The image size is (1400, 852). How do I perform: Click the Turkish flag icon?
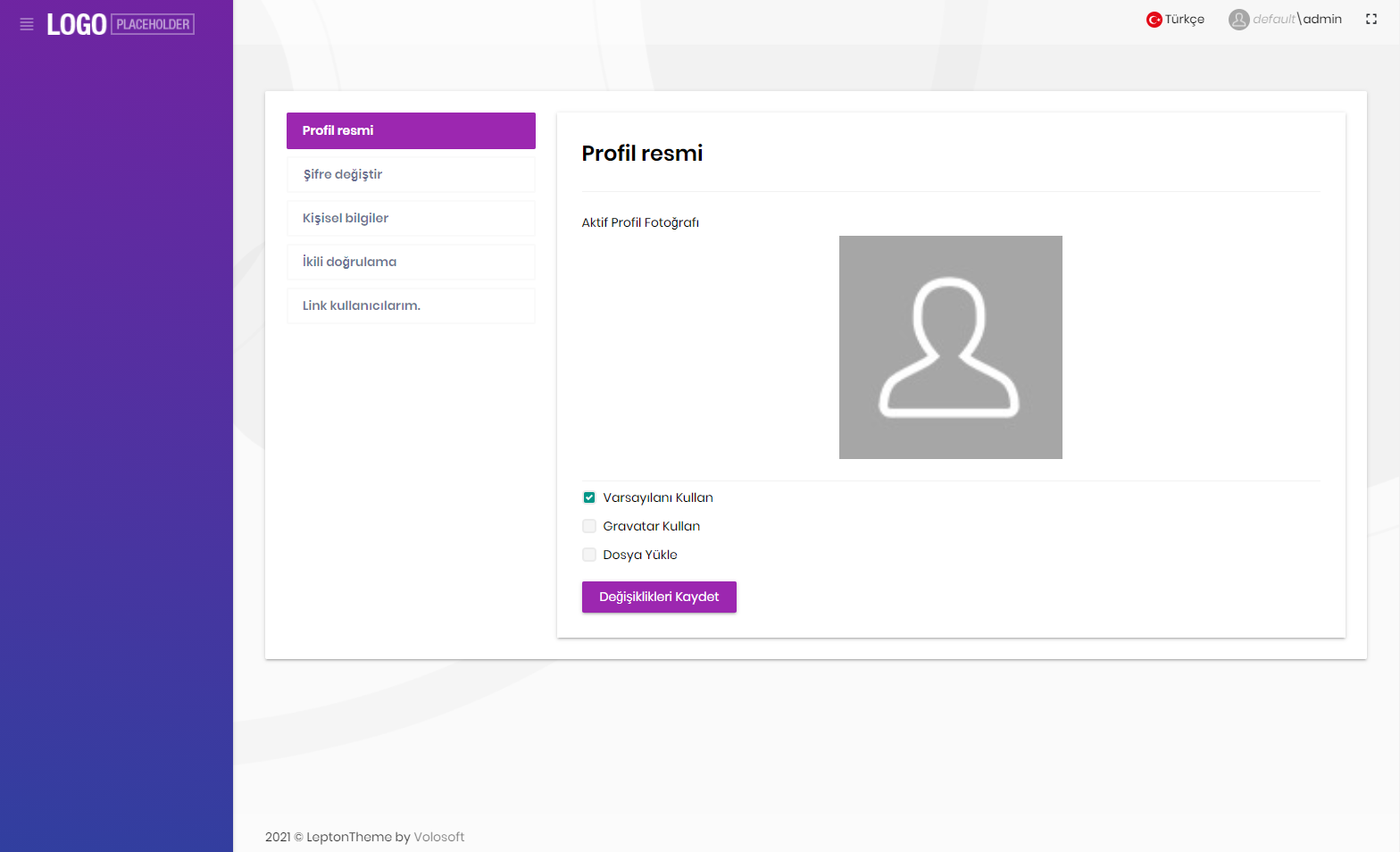point(1154,20)
